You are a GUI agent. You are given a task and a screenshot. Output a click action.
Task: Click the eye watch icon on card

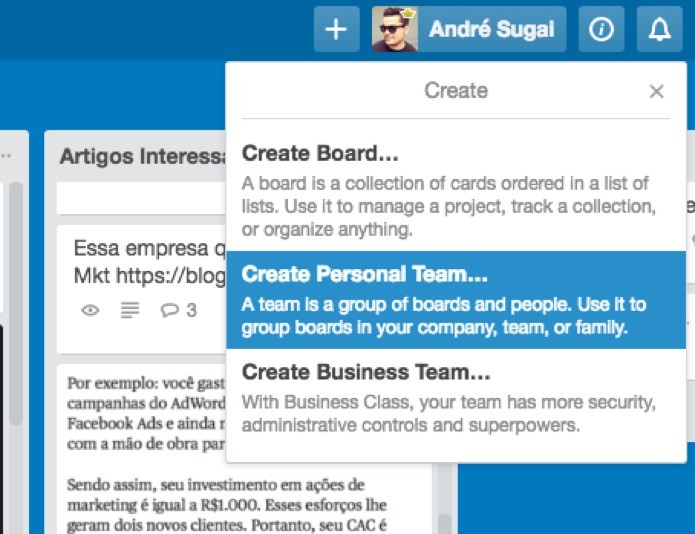[x=90, y=310]
